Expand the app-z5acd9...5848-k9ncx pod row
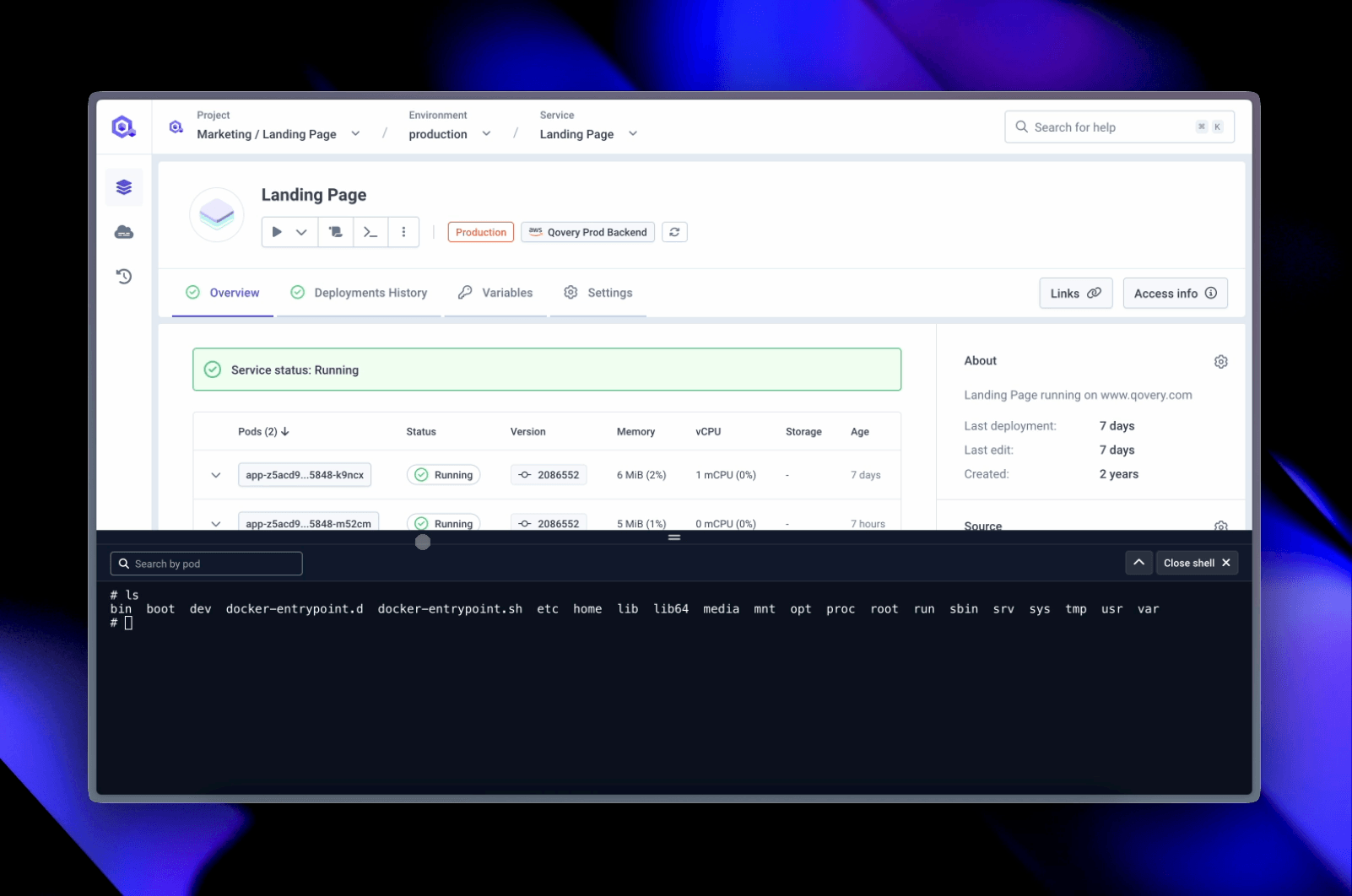 [216, 475]
